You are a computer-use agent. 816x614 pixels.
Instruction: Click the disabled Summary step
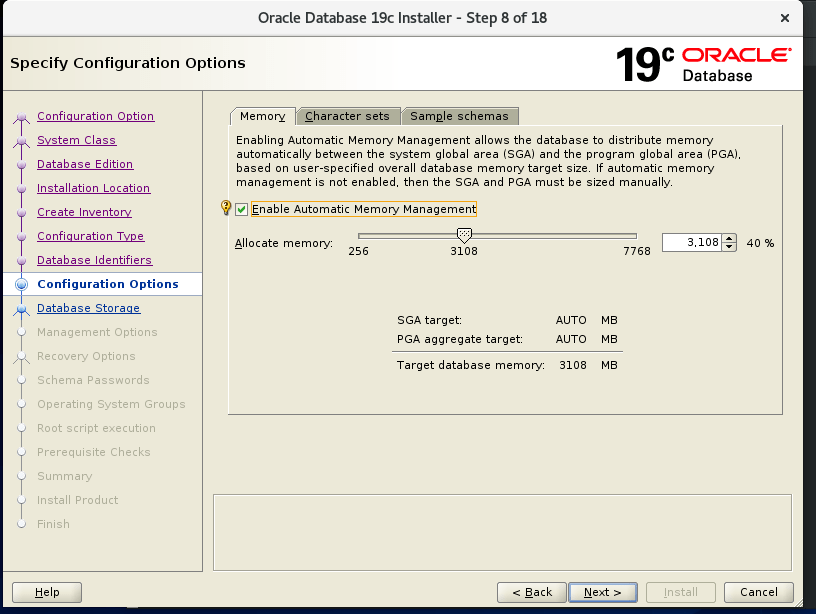pos(65,476)
